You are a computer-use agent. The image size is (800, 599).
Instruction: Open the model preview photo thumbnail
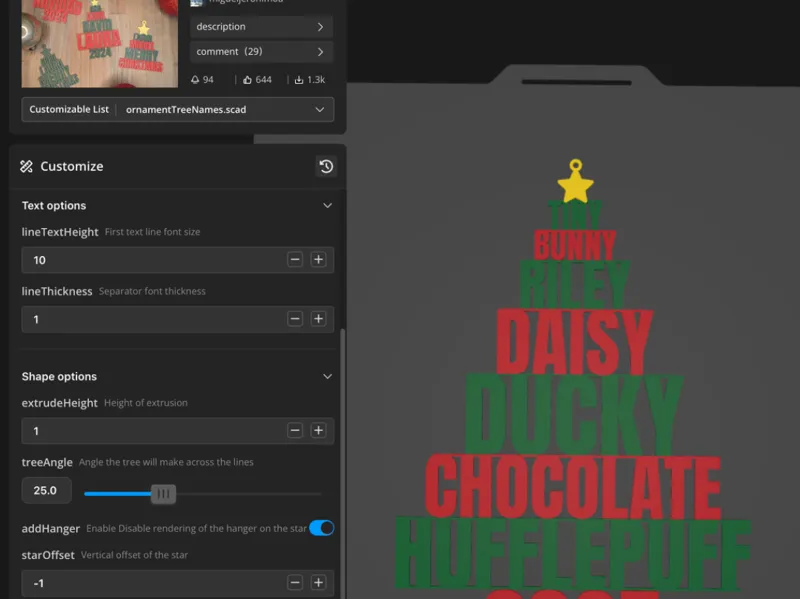[x=99, y=43]
